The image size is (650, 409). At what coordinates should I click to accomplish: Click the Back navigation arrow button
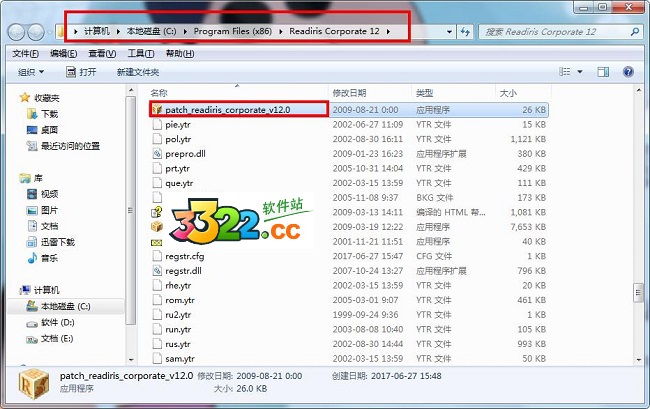[x=16, y=32]
